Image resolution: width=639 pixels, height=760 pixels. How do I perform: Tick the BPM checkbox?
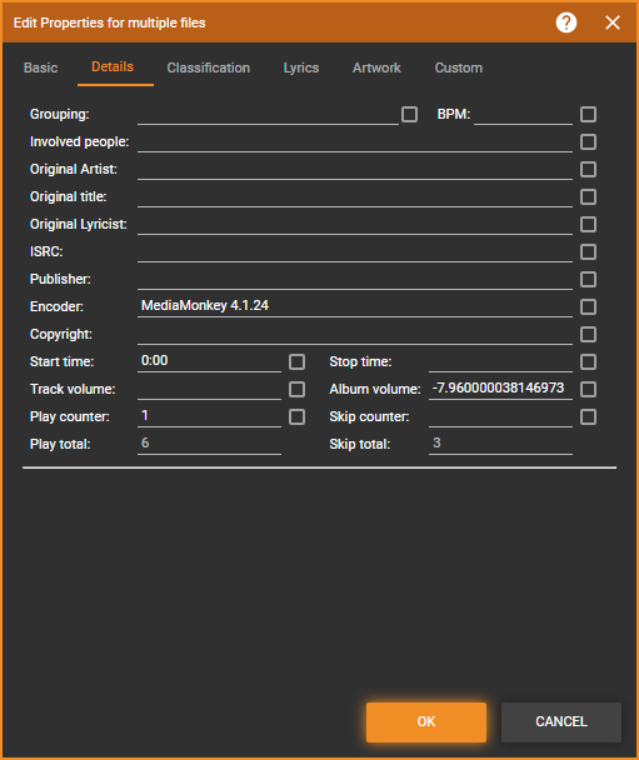point(588,115)
